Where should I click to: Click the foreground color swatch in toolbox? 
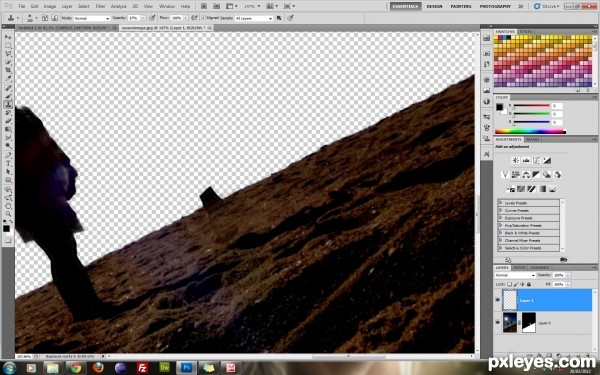(x=6, y=229)
